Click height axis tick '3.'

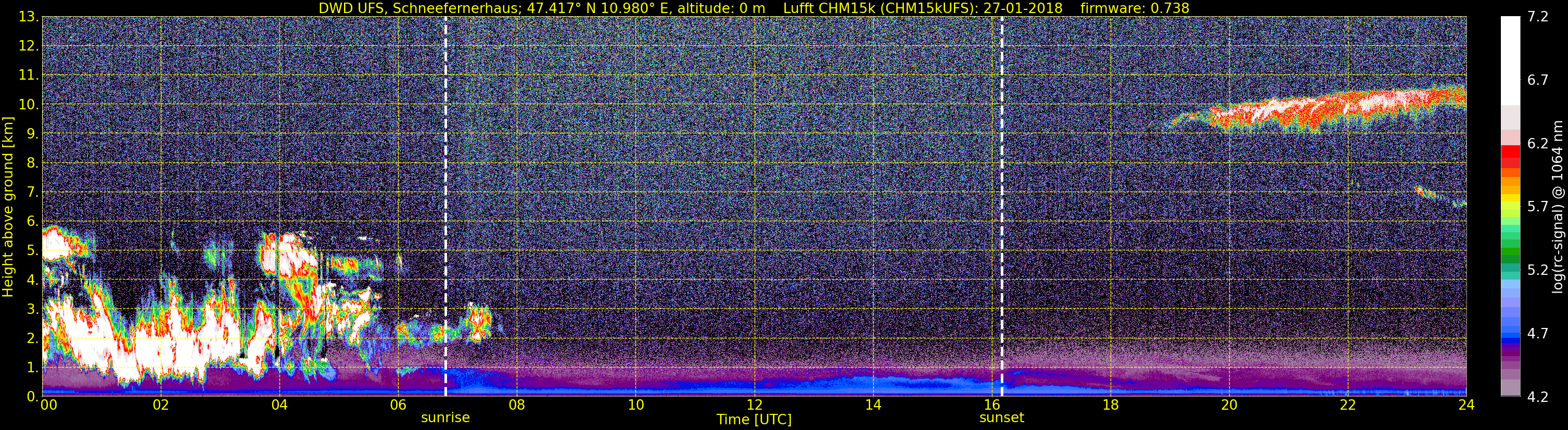[32, 309]
